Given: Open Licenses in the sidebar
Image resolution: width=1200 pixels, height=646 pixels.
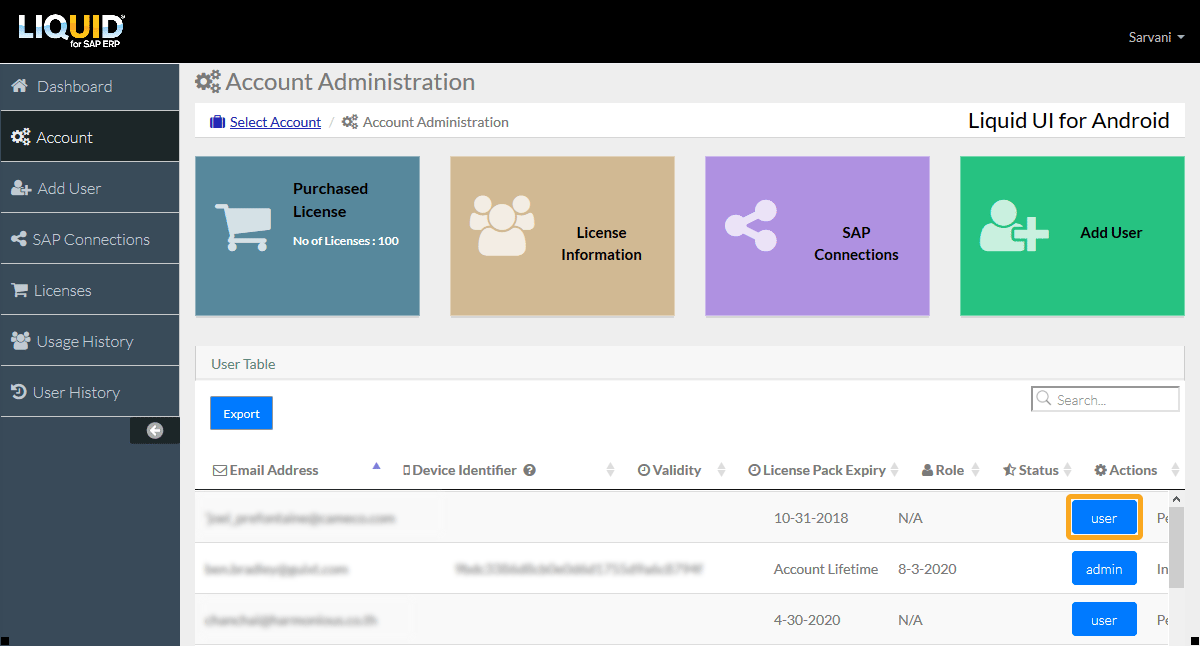Looking at the screenshot, I should (90, 290).
